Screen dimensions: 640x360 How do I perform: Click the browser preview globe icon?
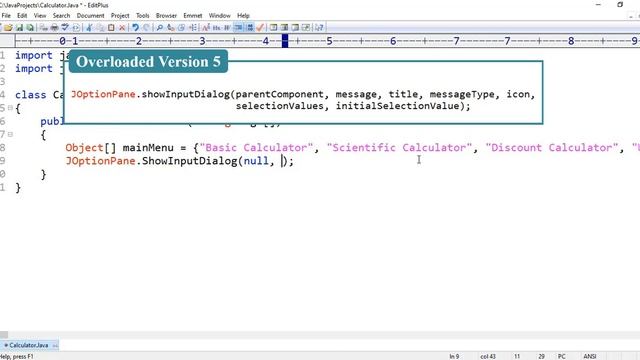[x=76, y=28]
